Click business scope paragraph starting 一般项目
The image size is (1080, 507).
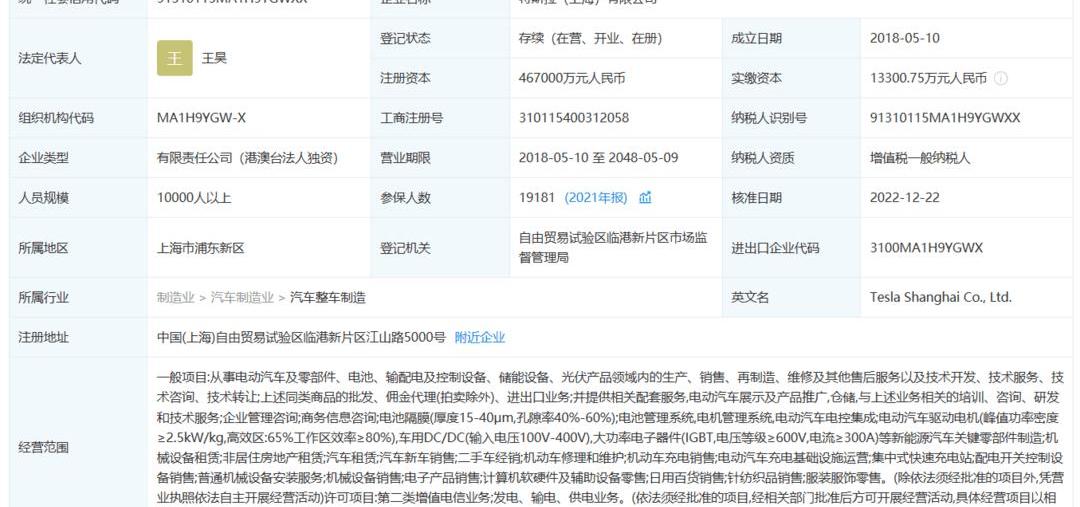pyautogui.click(x=611, y=438)
